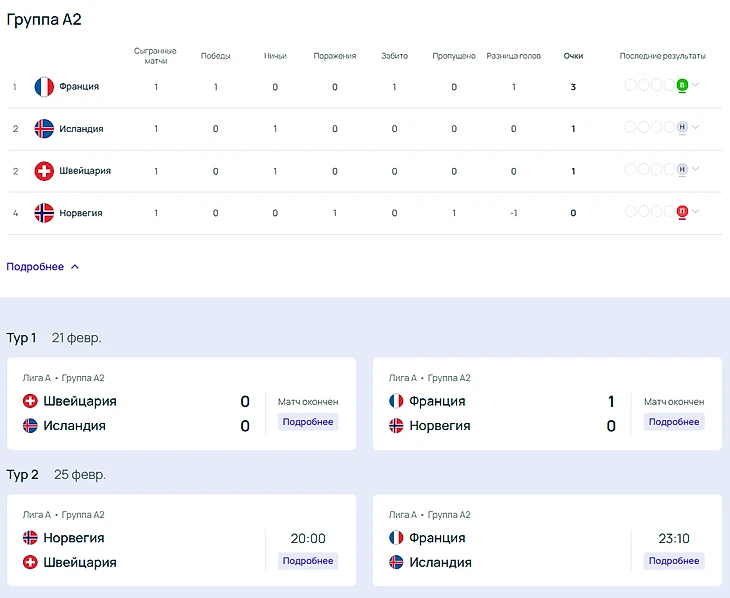
Task: Click Iceland's grey draw result badge
Action: point(682,128)
